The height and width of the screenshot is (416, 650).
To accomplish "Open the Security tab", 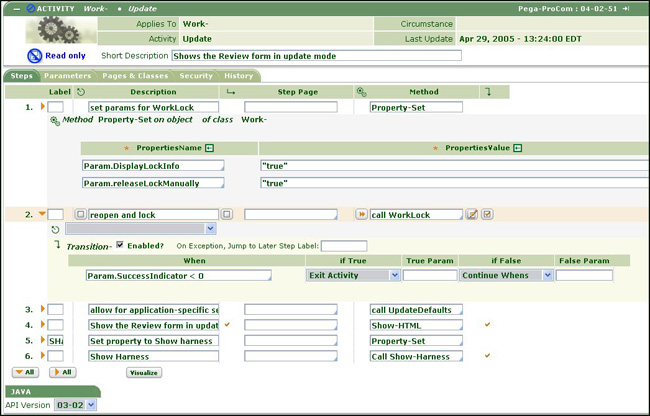I will 196,76.
